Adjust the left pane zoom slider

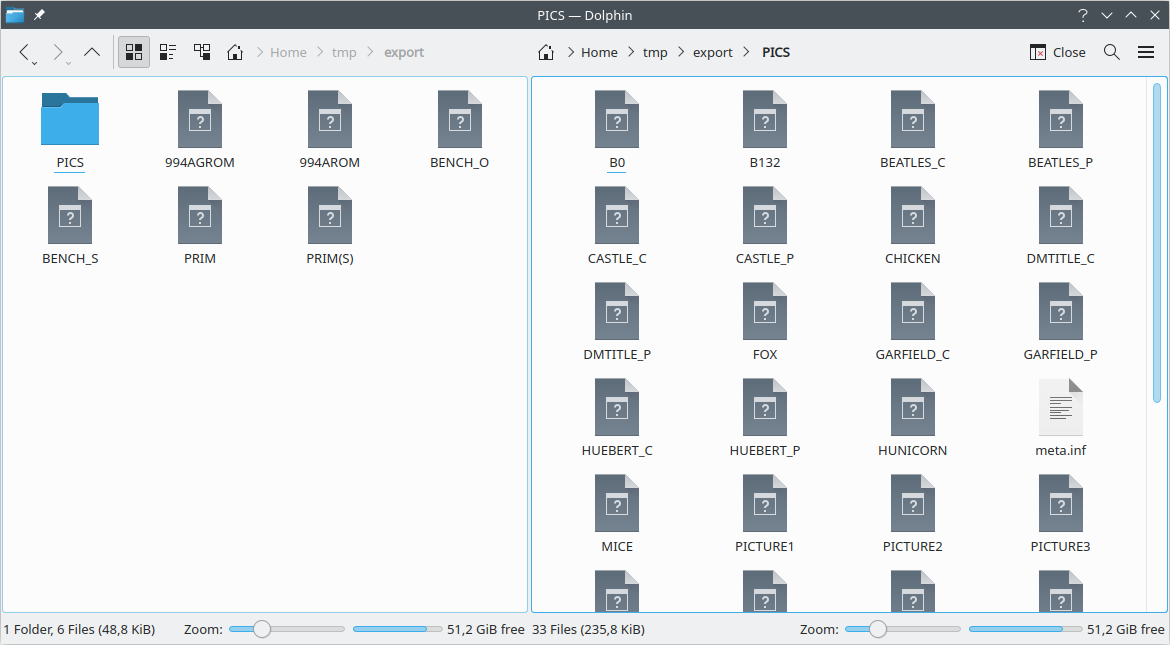[262, 629]
